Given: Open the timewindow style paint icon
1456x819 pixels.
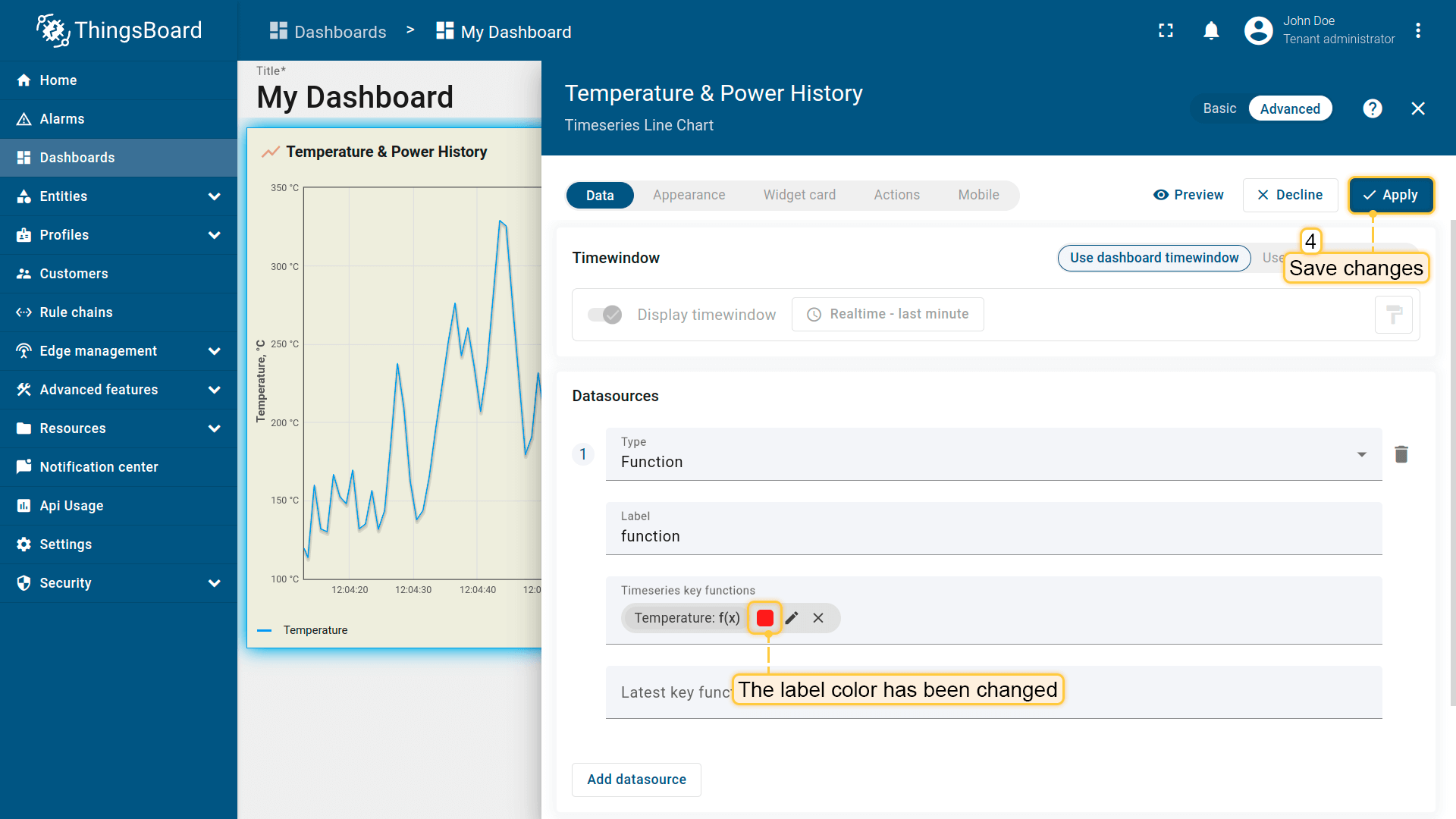Looking at the screenshot, I should pyautogui.click(x=1393, y=315).
